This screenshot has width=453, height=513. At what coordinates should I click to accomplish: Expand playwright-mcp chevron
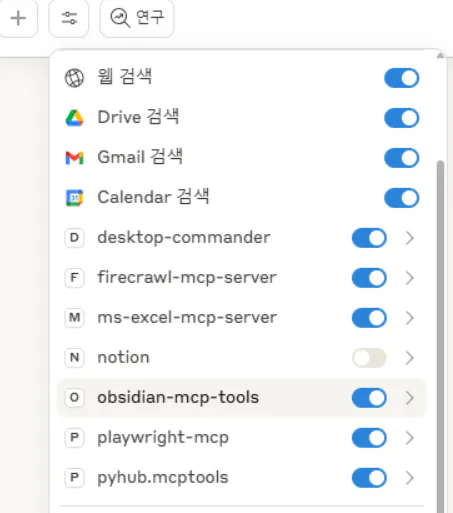pos(410,438)
